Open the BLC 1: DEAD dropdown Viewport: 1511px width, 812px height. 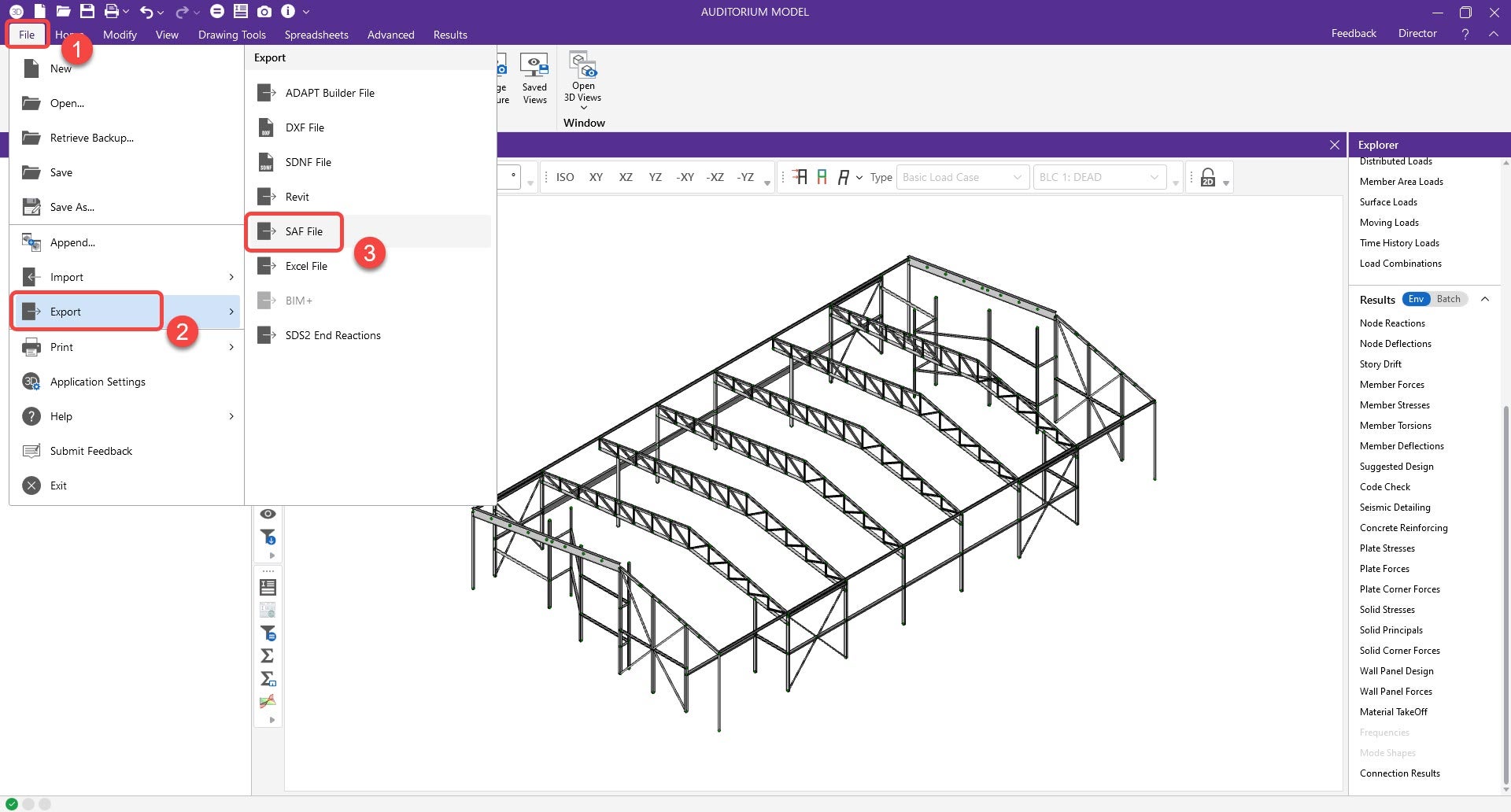(1099, 176)
